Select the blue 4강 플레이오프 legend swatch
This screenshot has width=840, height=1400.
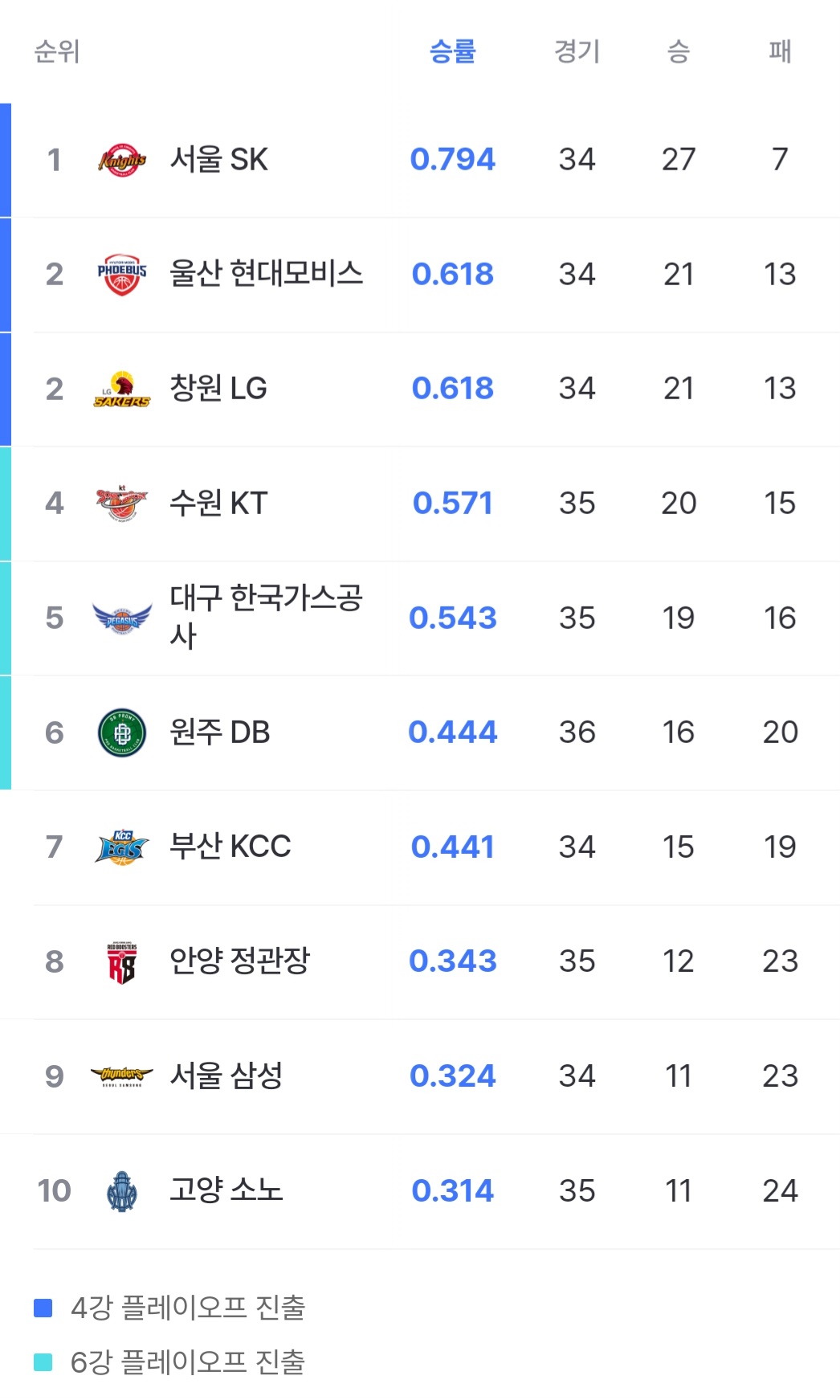[x=43, y=1308]
